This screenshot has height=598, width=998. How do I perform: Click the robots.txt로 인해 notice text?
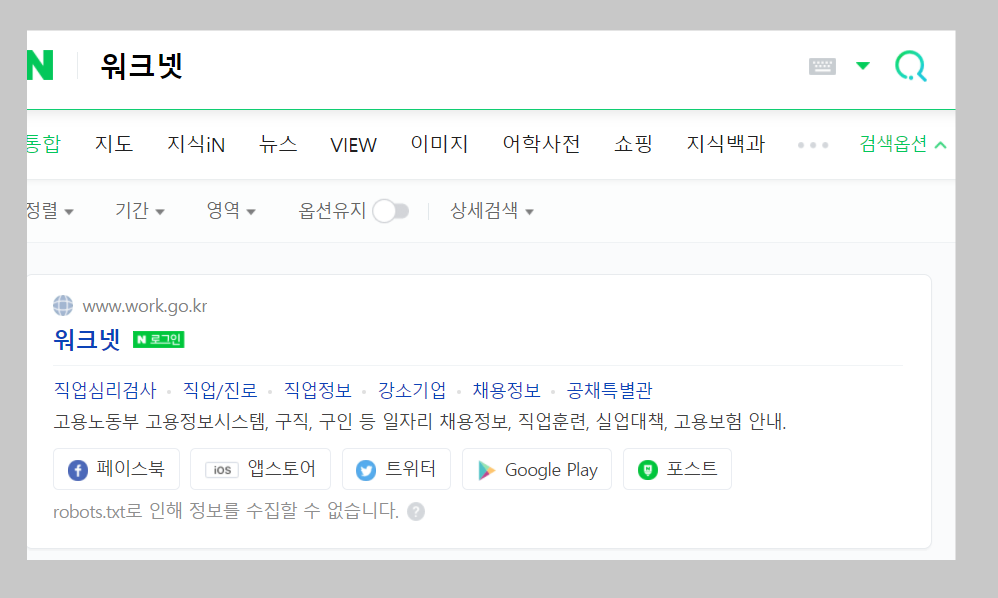[x=226, y=511]
